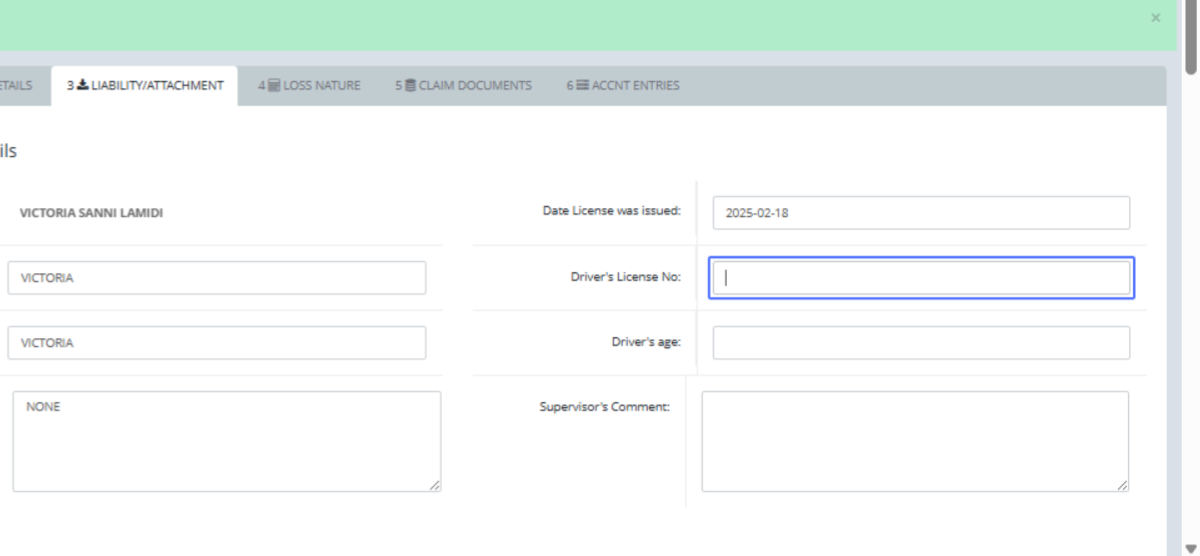Click resize handle of Supervisor's Comment box

pos(1123,485)
